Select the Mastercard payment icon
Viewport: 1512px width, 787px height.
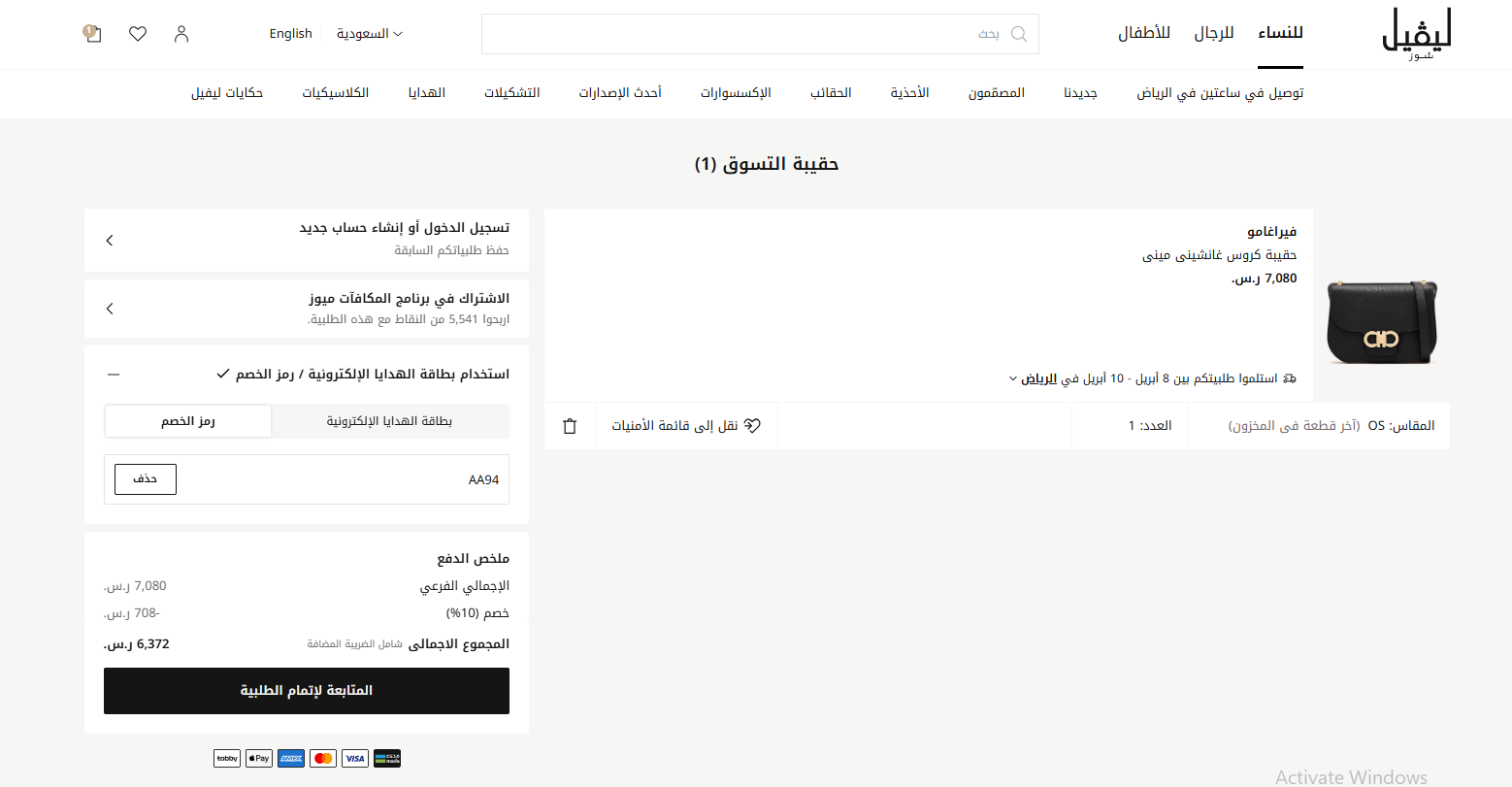[x=322, y=758]
